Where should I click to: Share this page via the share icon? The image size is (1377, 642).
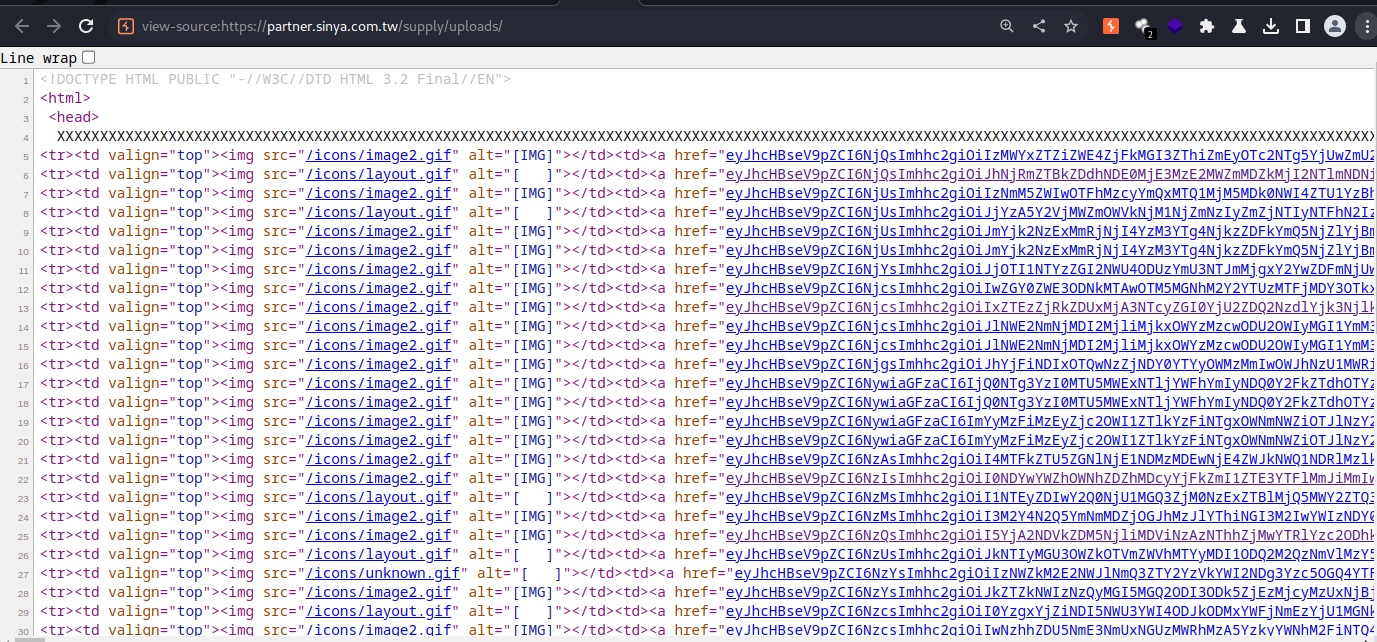(x=1039, y=26)
